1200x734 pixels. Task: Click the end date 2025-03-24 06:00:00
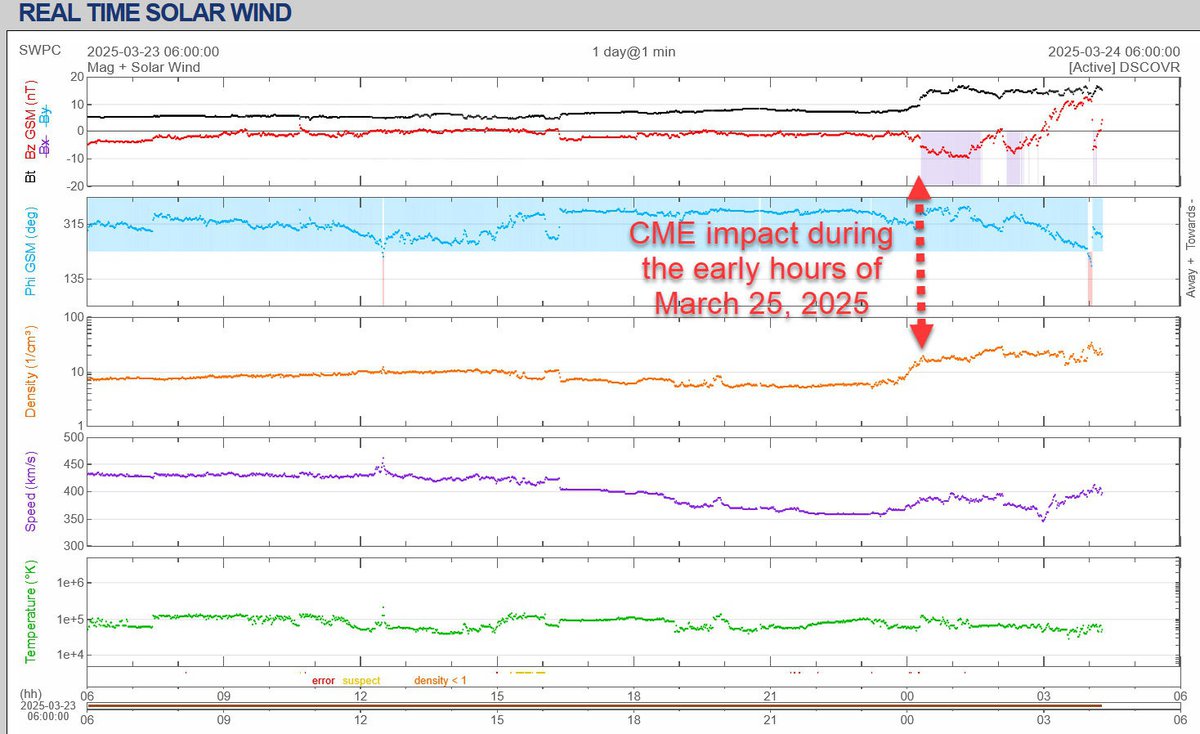(x=1113, y=51)
